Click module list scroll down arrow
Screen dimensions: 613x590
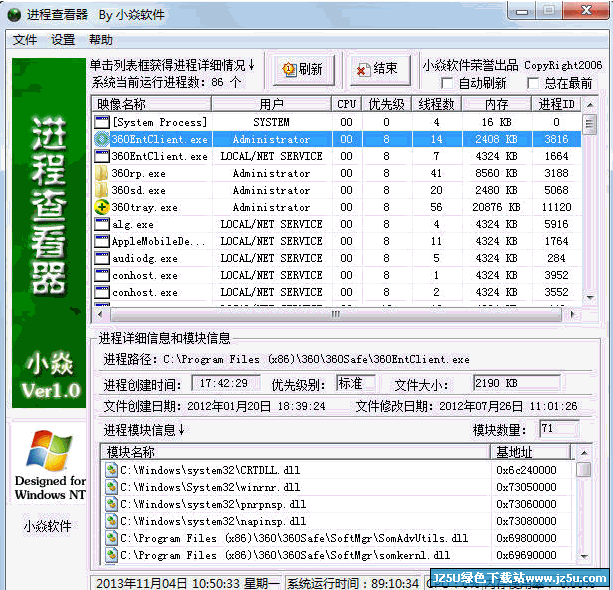(584, 556)
